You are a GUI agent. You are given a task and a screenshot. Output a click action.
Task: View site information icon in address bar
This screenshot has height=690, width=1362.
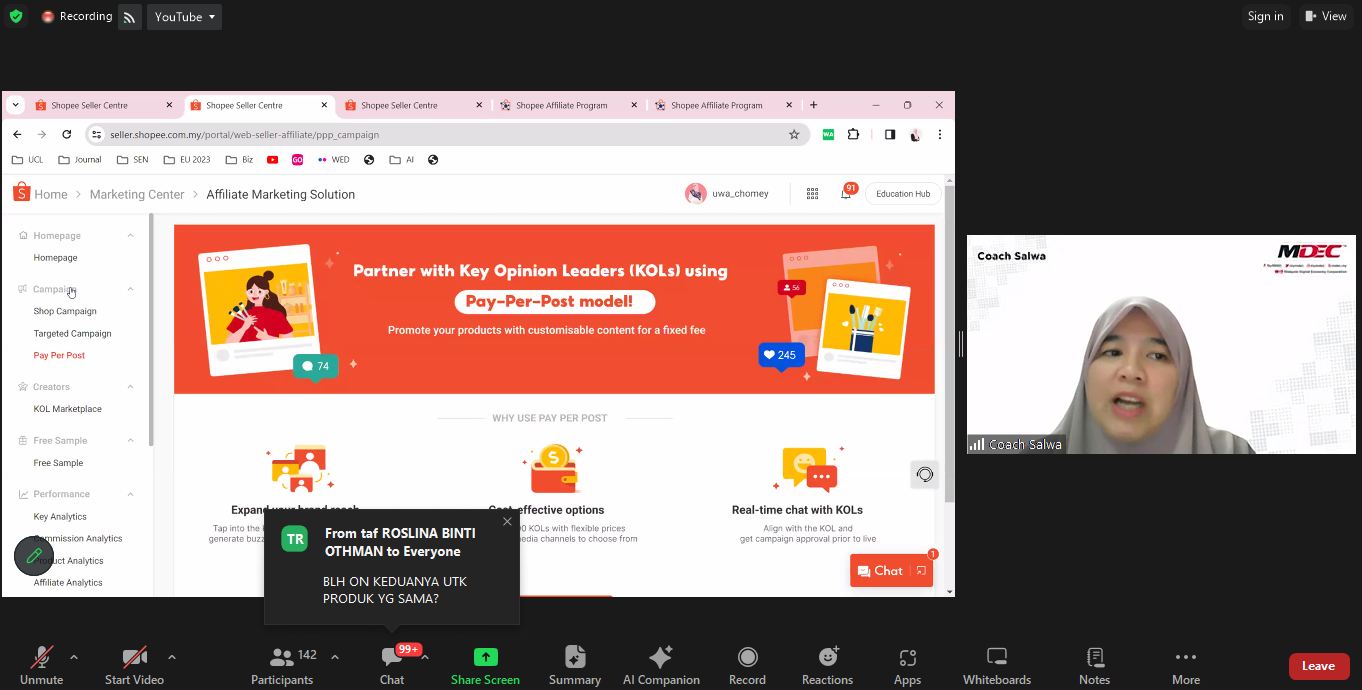coord(96,134)
